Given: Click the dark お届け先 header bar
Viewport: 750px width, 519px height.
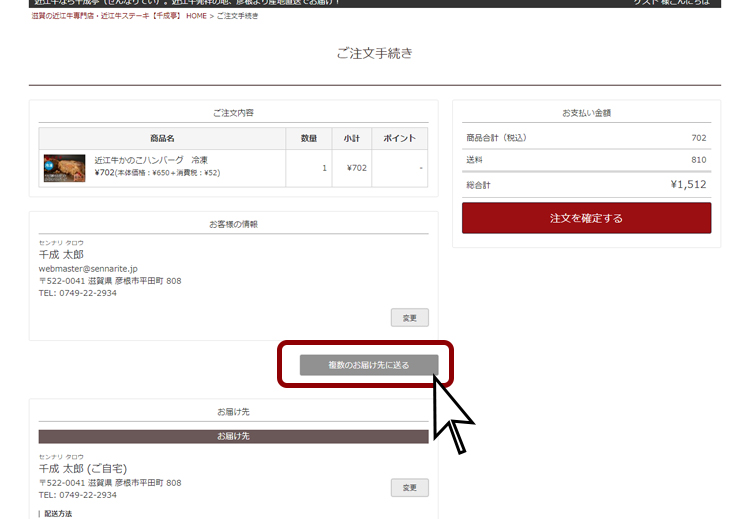Looking at the screenshot, I should point(233,437).
